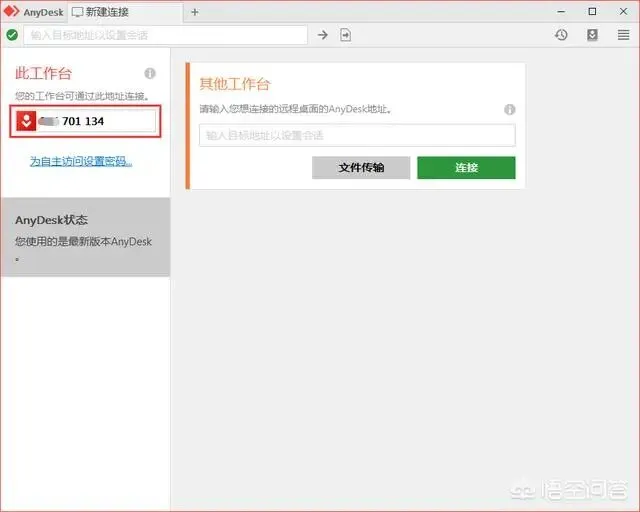
Task: Click the 其他工作台 heading
Action: [x=235, y=84]
